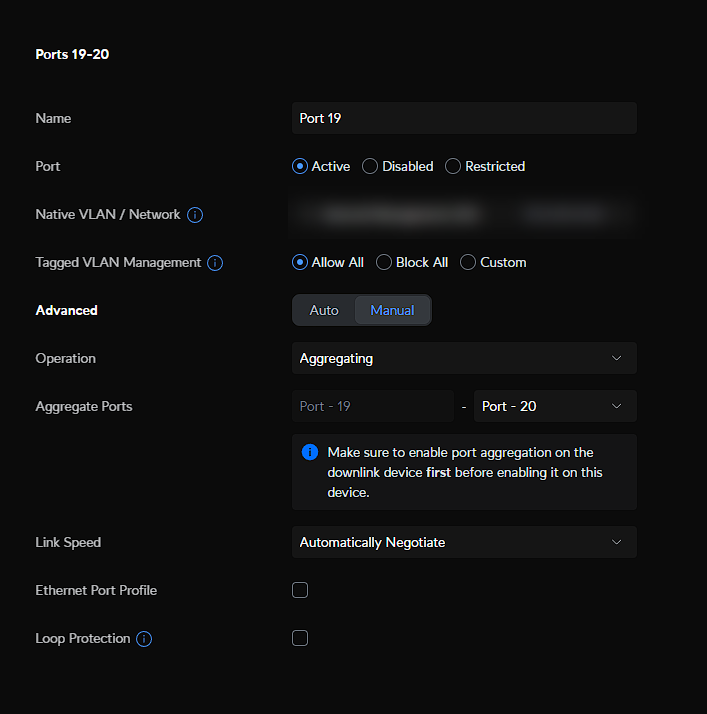Image resolution: width=707 pixels, height=714 pixels.
Task: Click the Aggregate Ports label
Action: pyautogui.click(x=84, y=406)
